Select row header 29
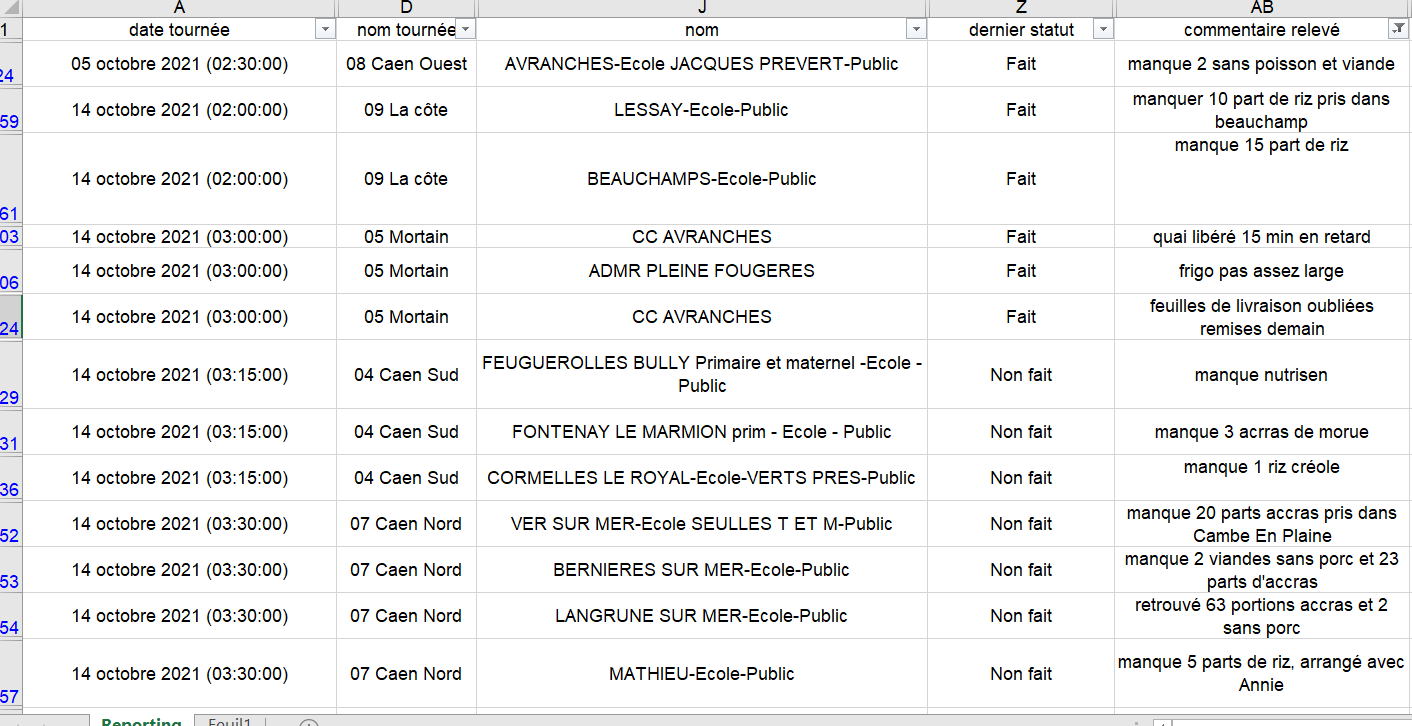This screenshot has width=1412, height=726. [11, 374]
